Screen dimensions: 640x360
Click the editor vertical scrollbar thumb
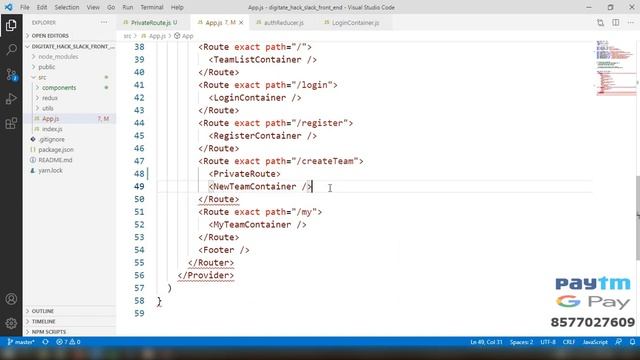[x=638, y=217]
